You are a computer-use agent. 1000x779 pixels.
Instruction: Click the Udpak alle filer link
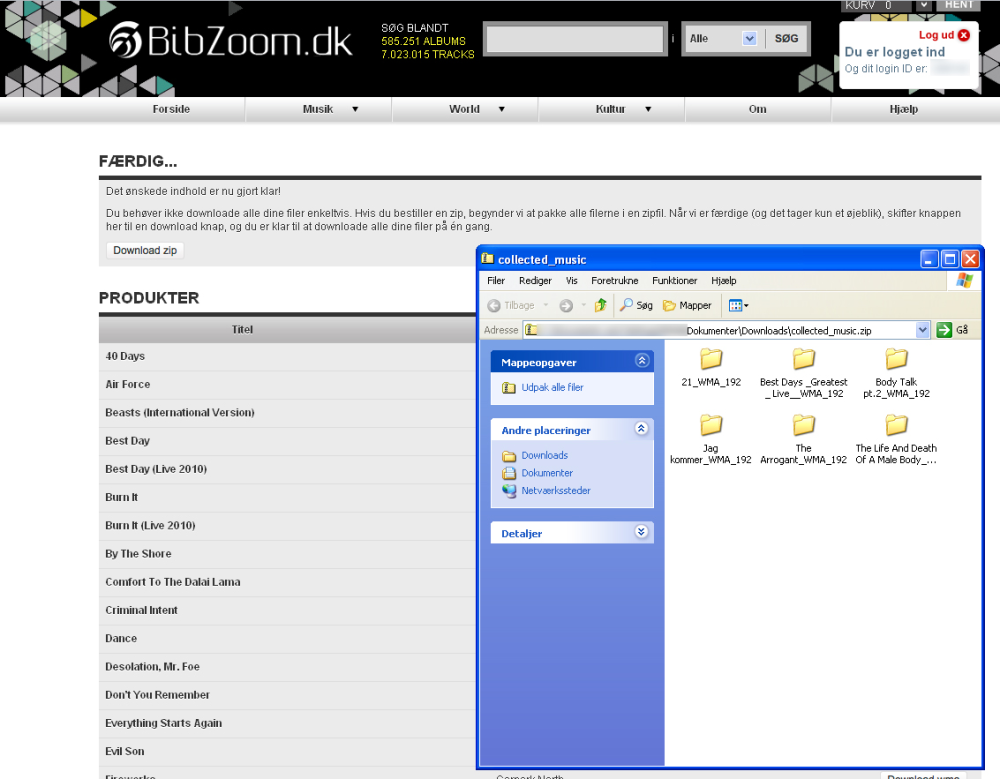tap(552, 387)
